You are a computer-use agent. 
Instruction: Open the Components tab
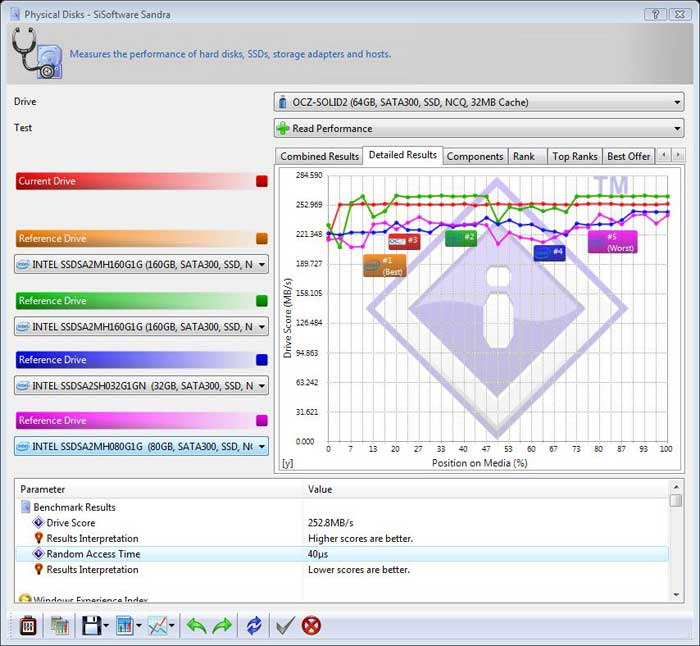[475, 156]
